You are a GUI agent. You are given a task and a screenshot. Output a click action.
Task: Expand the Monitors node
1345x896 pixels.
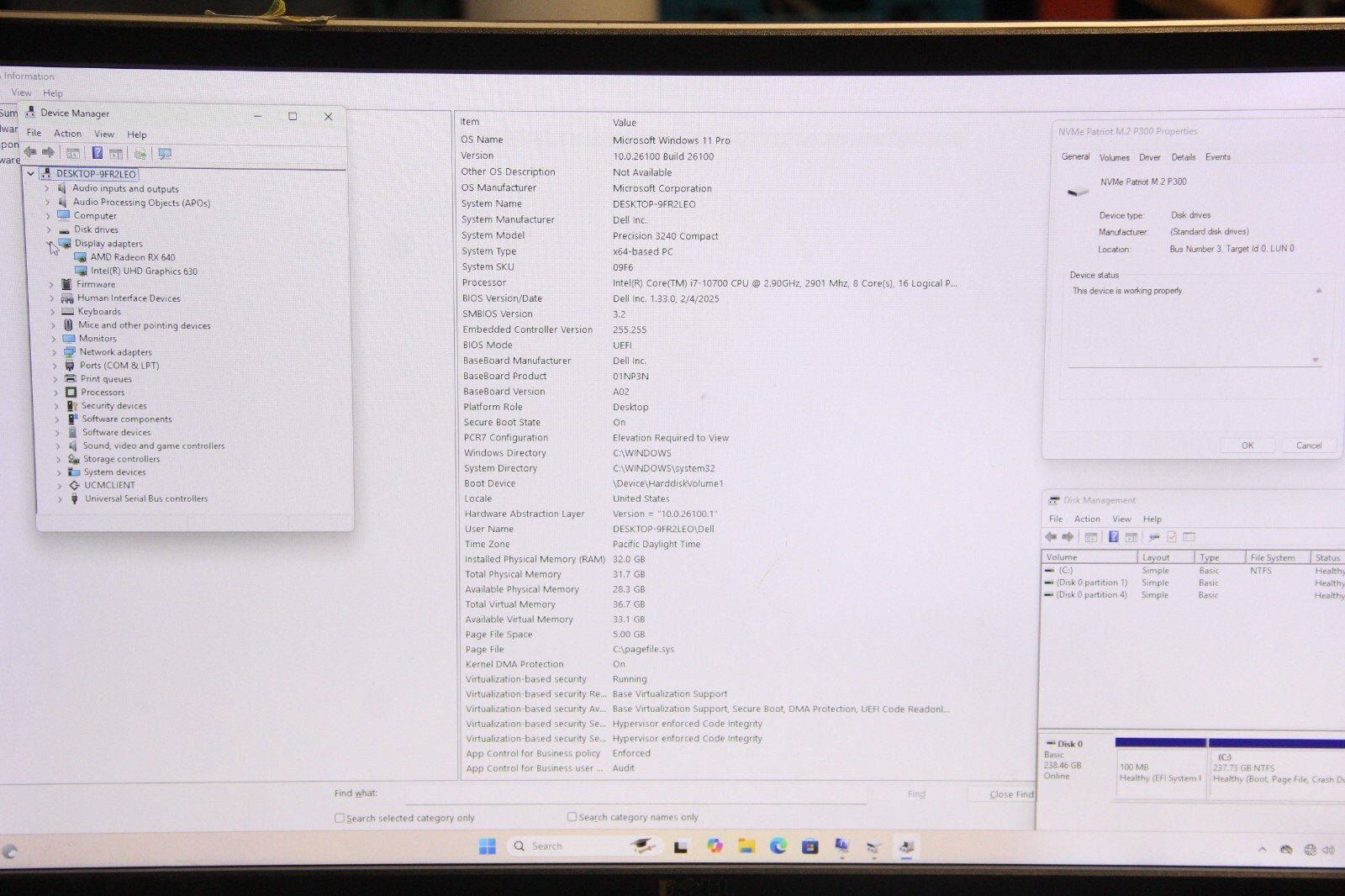pos(53,339)
